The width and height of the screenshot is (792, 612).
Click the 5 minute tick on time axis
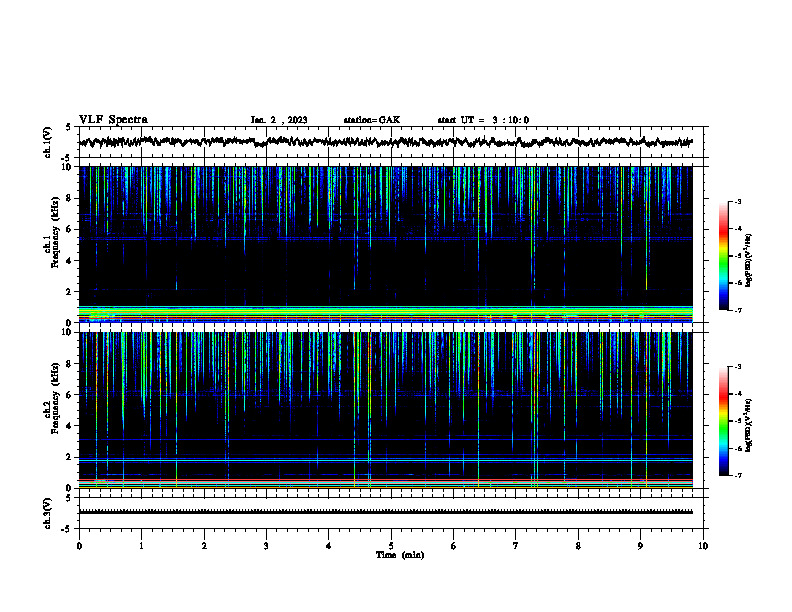pyautogui.click(x=391, y=546)
